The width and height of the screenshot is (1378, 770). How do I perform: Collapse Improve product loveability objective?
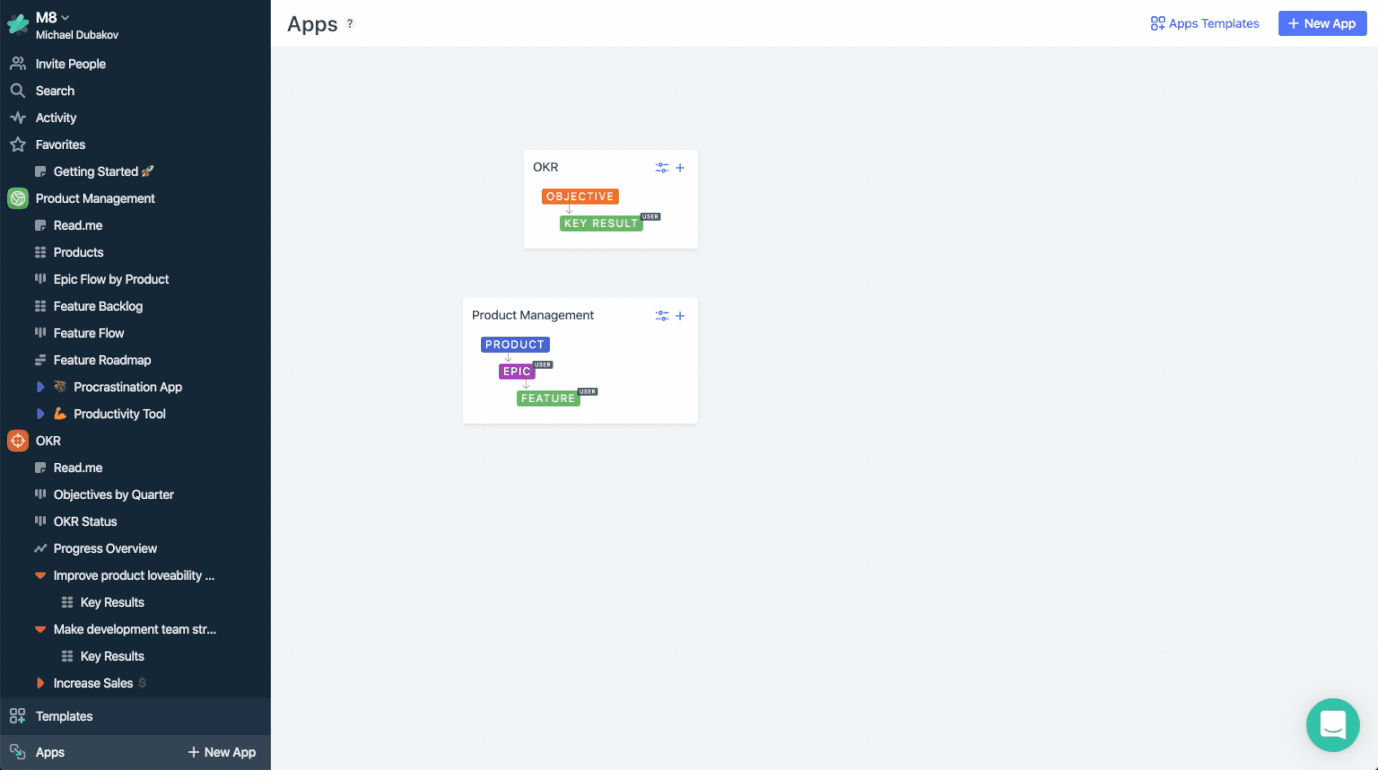pos(40,576)
